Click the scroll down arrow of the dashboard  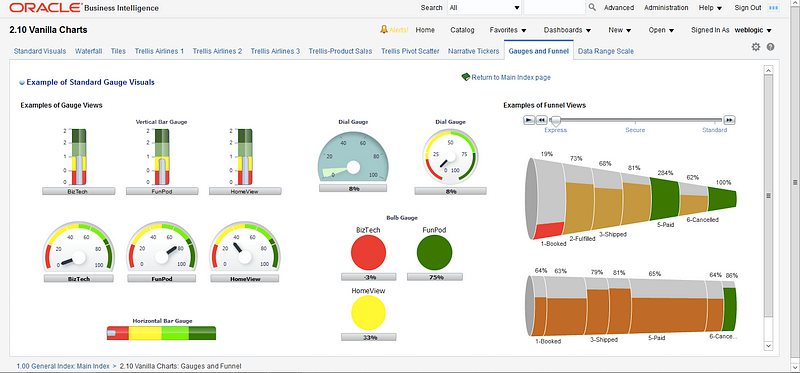(x=768, y=345)
